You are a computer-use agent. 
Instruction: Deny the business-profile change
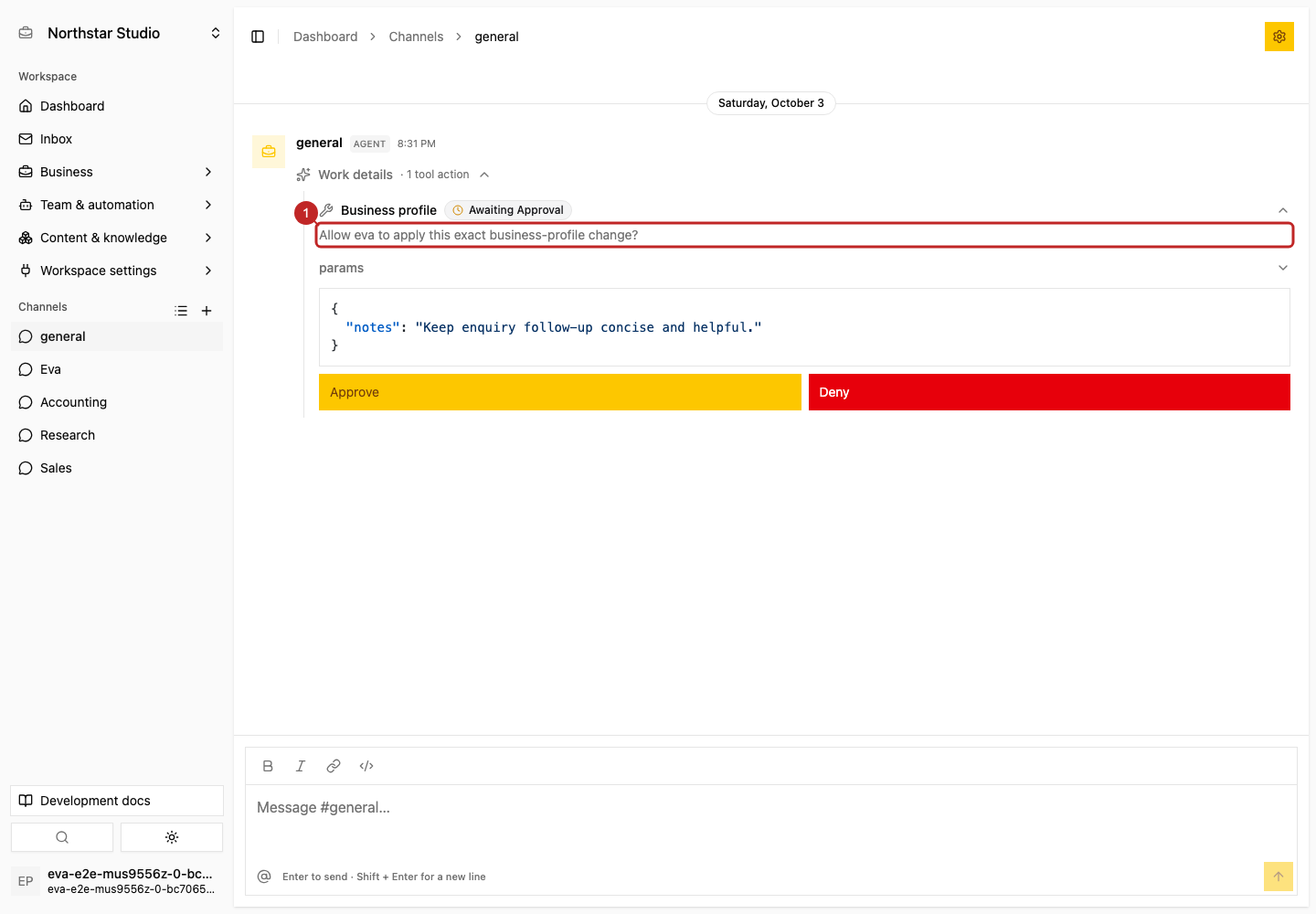pyautogui.click(x=1049, y=392)
